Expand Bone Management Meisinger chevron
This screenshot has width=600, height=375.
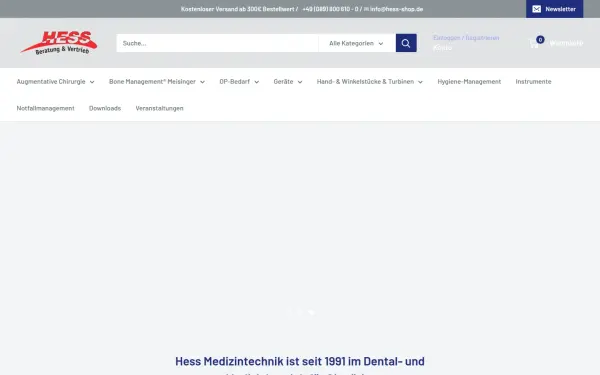coord(202,82)
